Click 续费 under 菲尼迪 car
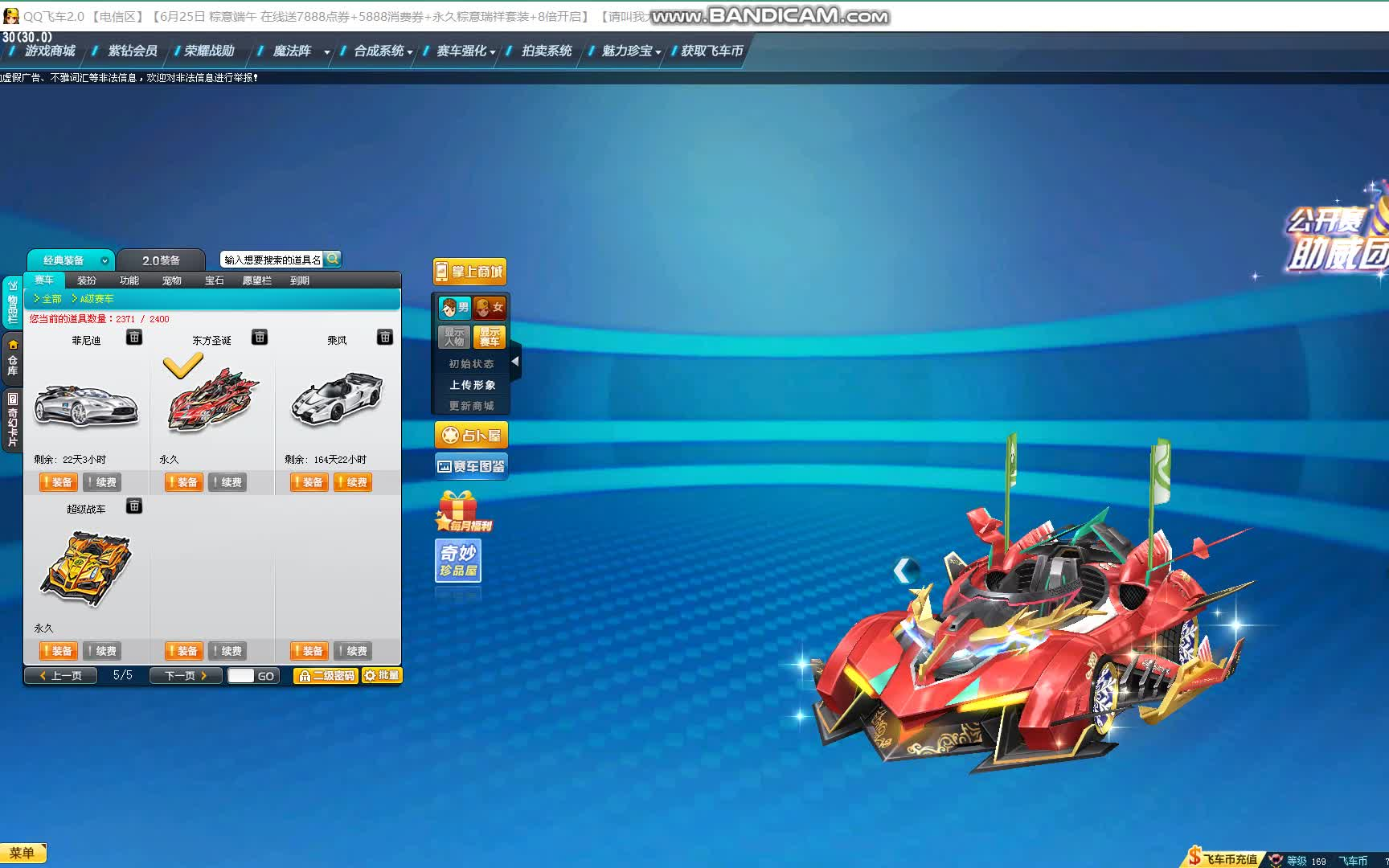This screenshot has width=1389, height=868. tap(102, 482)
